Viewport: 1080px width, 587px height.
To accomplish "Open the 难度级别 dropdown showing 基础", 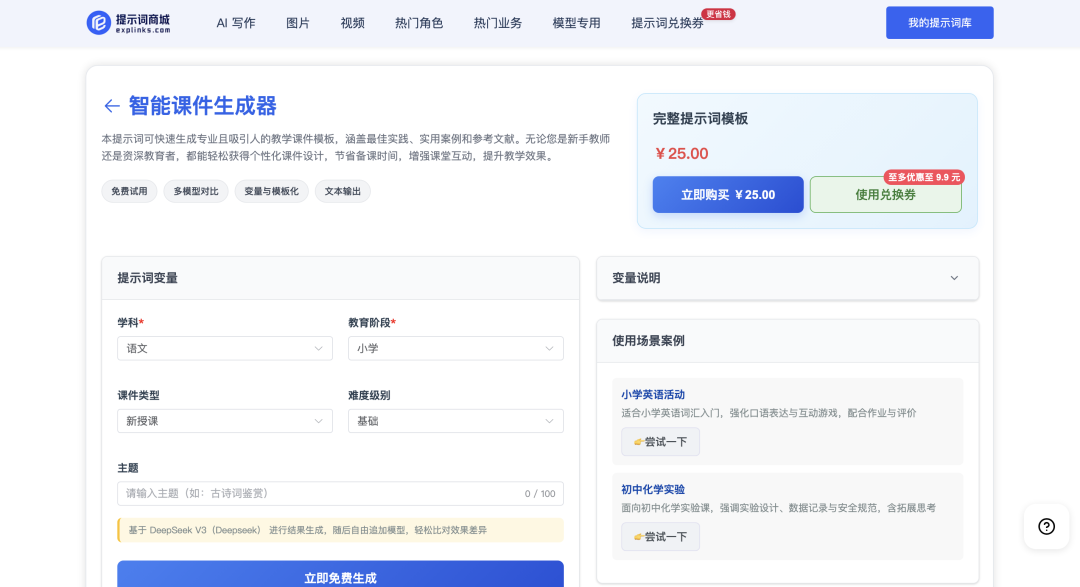I will 455,421.
